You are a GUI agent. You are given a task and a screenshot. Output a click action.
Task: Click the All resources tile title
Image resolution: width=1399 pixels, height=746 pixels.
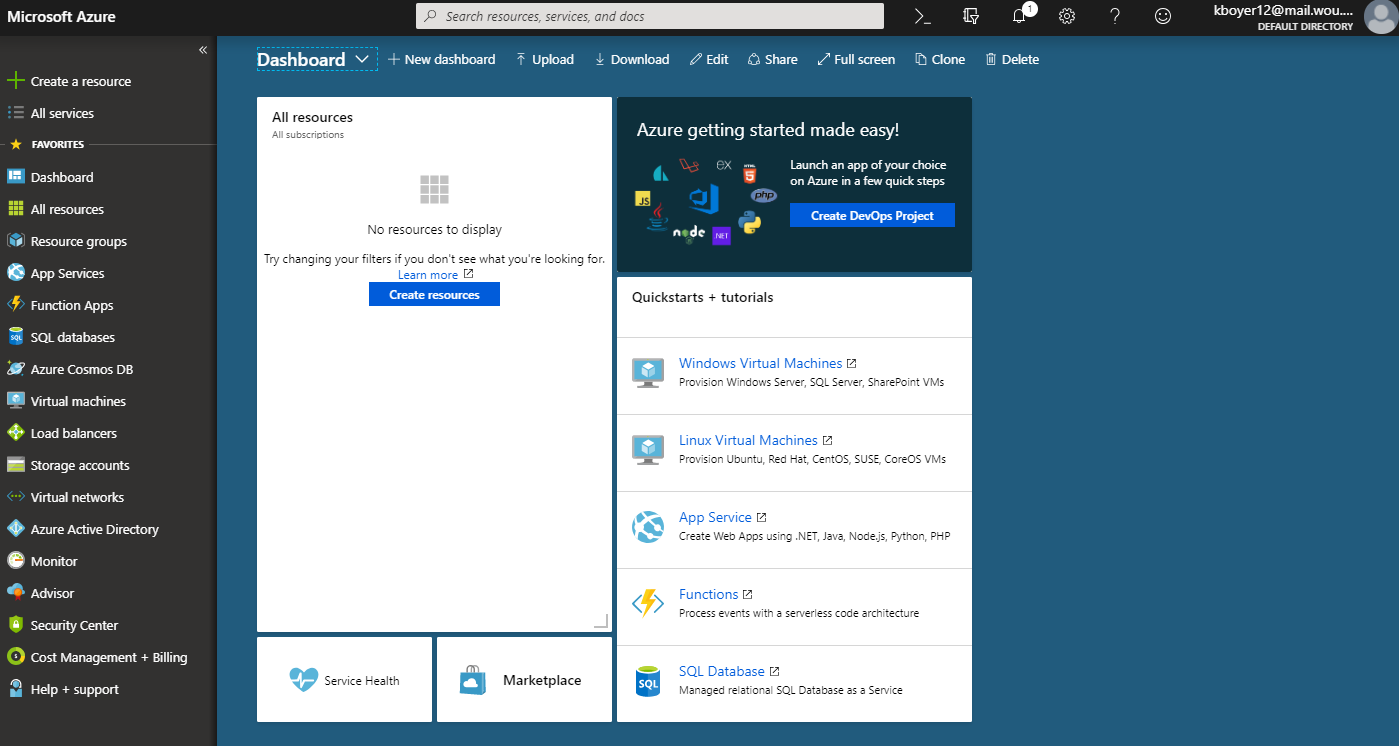pyautogui.click(x=312, y=117)
